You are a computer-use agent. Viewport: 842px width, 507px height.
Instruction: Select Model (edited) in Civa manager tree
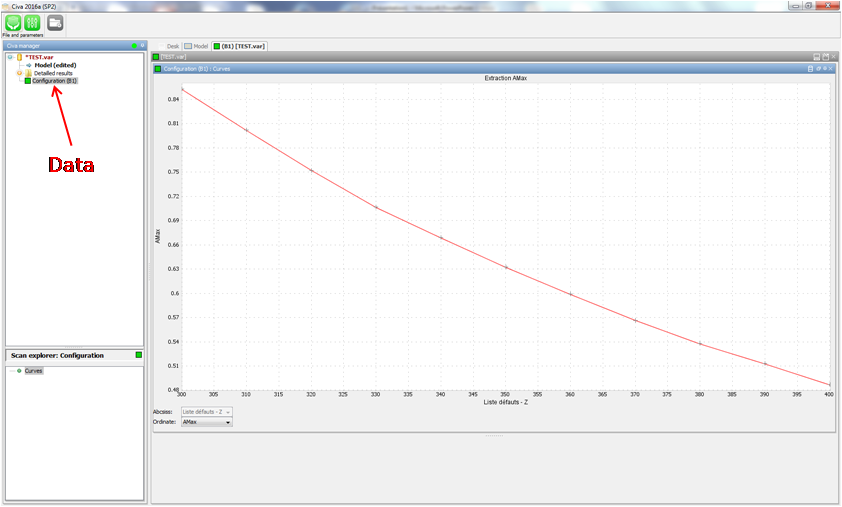tap(55, 65)
